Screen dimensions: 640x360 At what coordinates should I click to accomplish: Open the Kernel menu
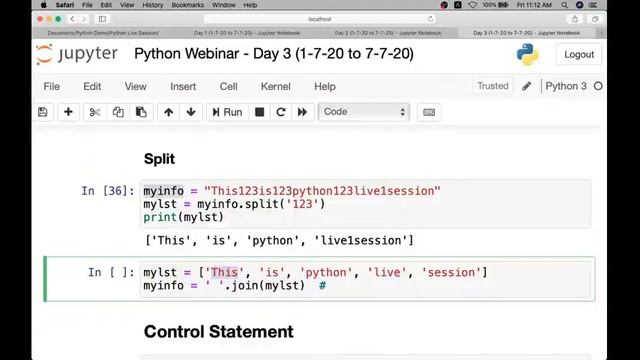tap(276, 87)
